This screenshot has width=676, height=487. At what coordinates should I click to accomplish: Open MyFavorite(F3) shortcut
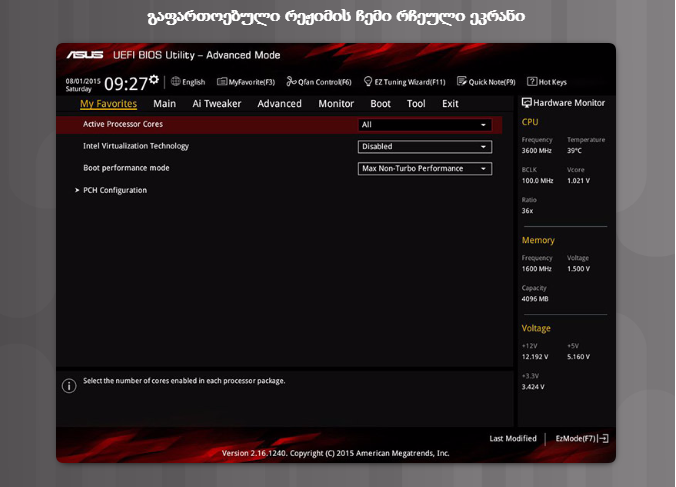click(x=246, y=82)
